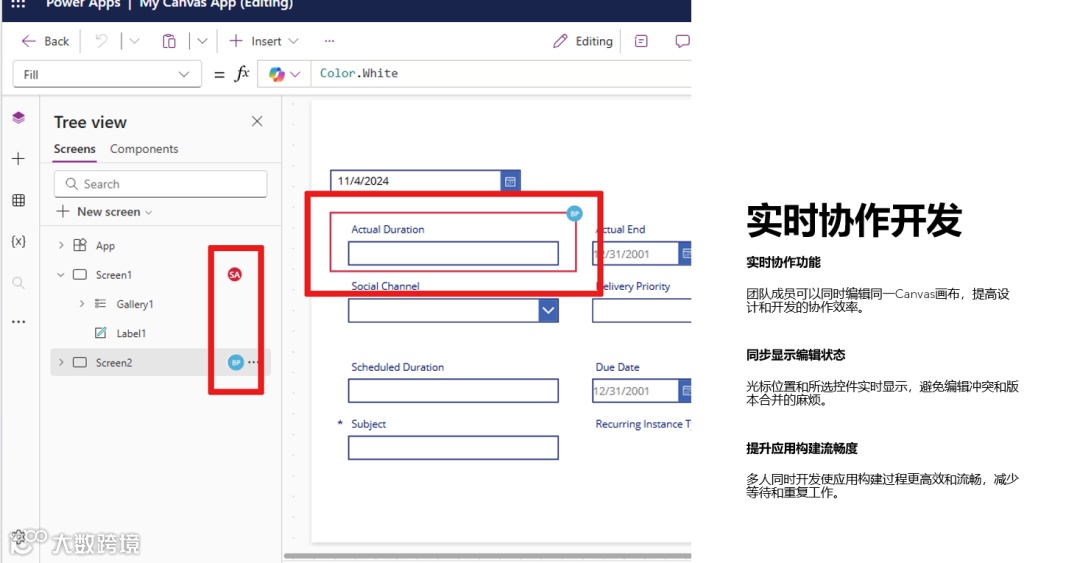Click the Scheduled Duration text input
Screen dimensions: 1080x563
click(x=453, y=391)
